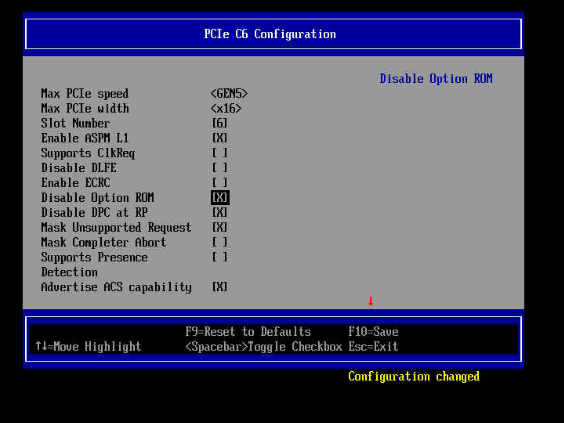Click the Spacebar Toggle Checkbox hint

tap(264, 347)
